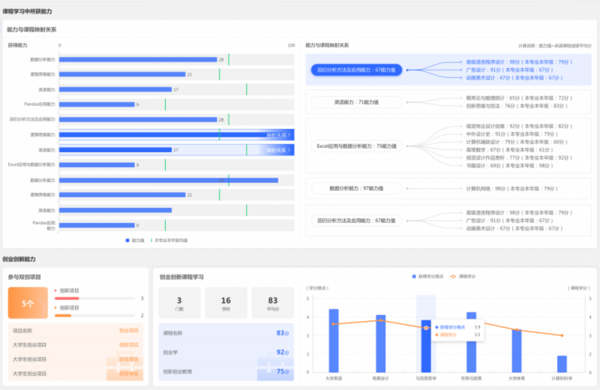
Task: Click the highlighted dark bar beside the tooltip
Action: 426,346
